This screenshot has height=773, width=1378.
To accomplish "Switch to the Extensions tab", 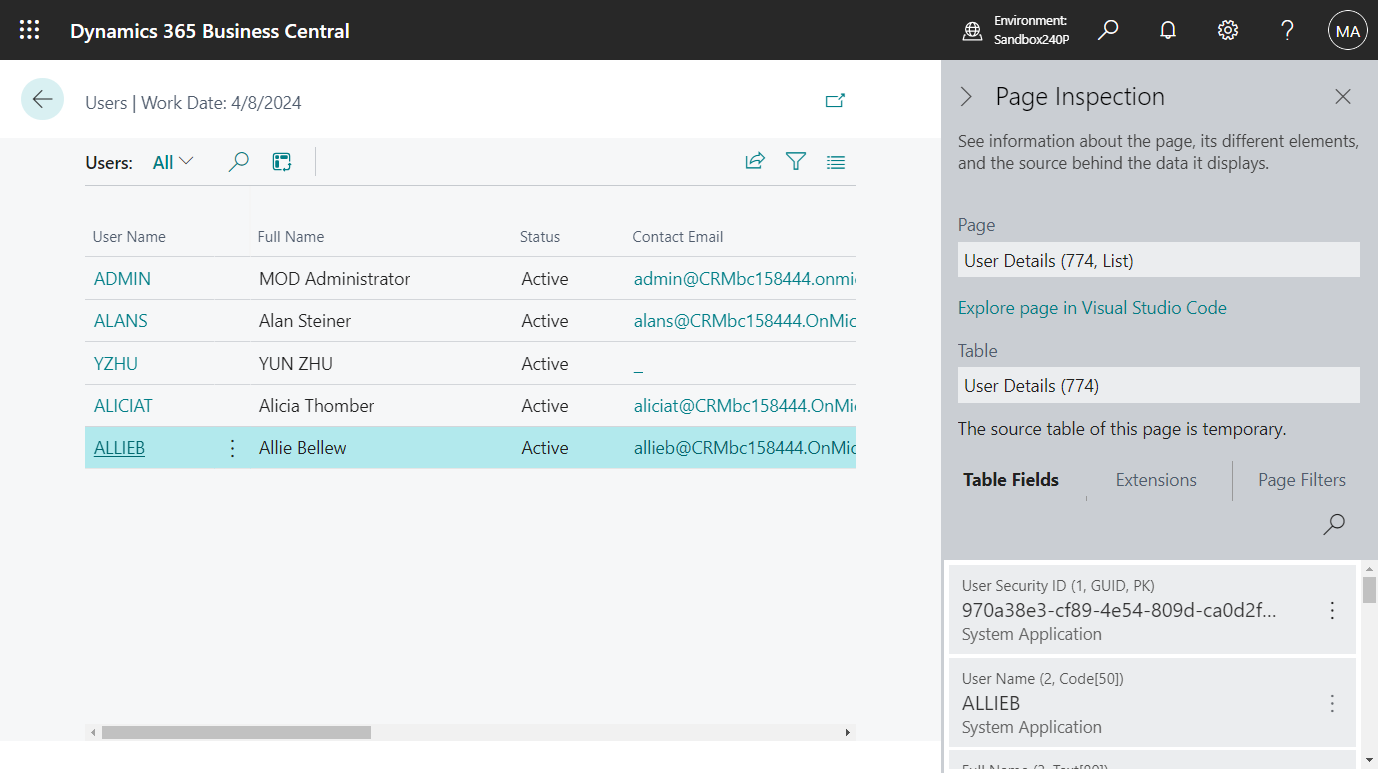I will (x=1155, y=480).
